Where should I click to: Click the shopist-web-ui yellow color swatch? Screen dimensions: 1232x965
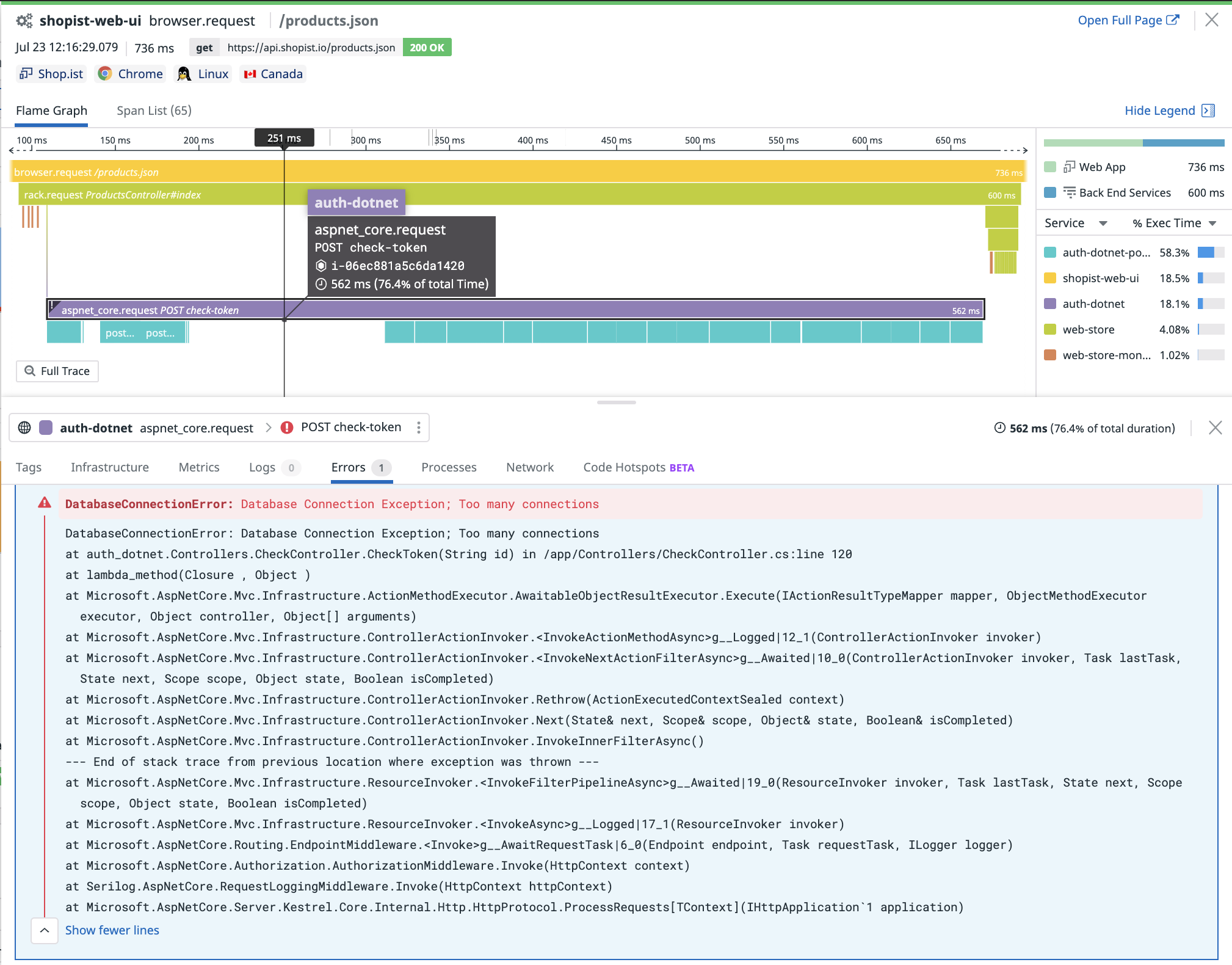point(1050,278)
